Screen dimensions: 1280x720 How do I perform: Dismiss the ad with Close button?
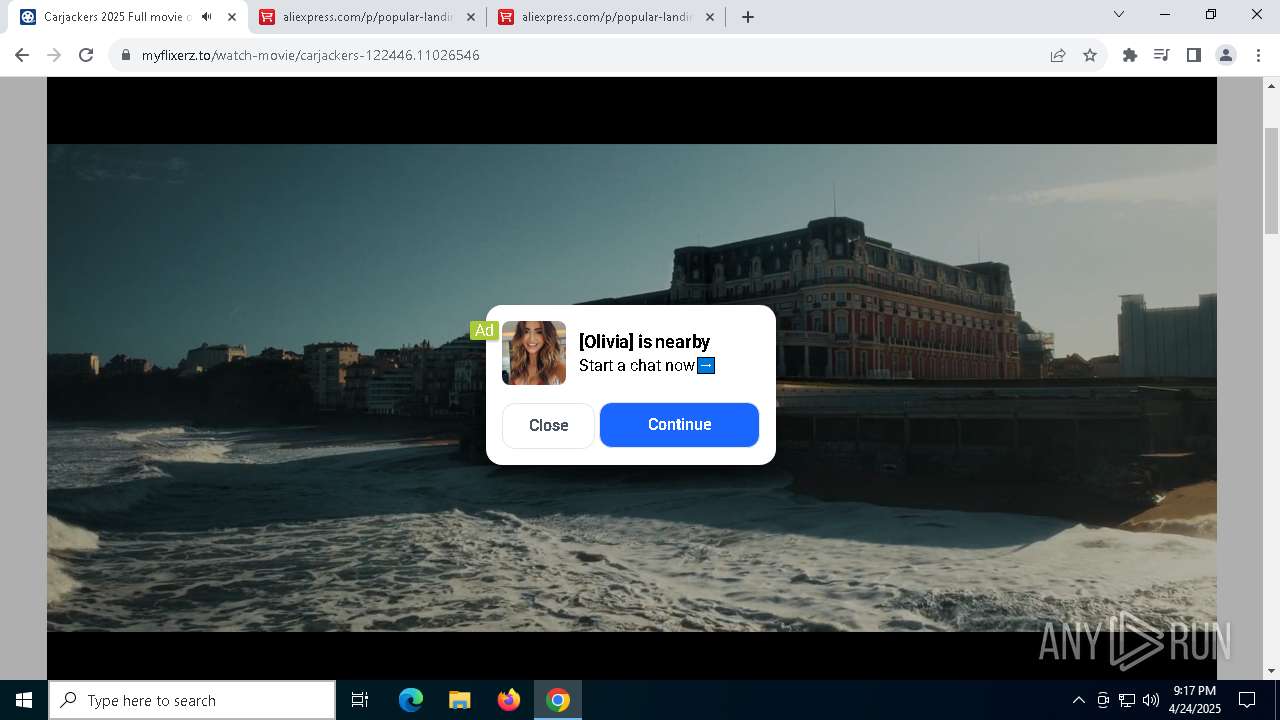548,425
